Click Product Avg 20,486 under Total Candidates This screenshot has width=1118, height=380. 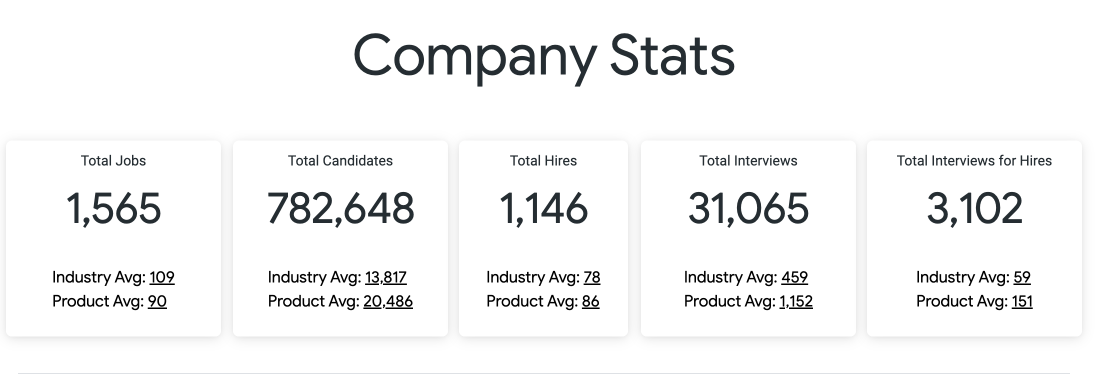(x=388, y=302)
